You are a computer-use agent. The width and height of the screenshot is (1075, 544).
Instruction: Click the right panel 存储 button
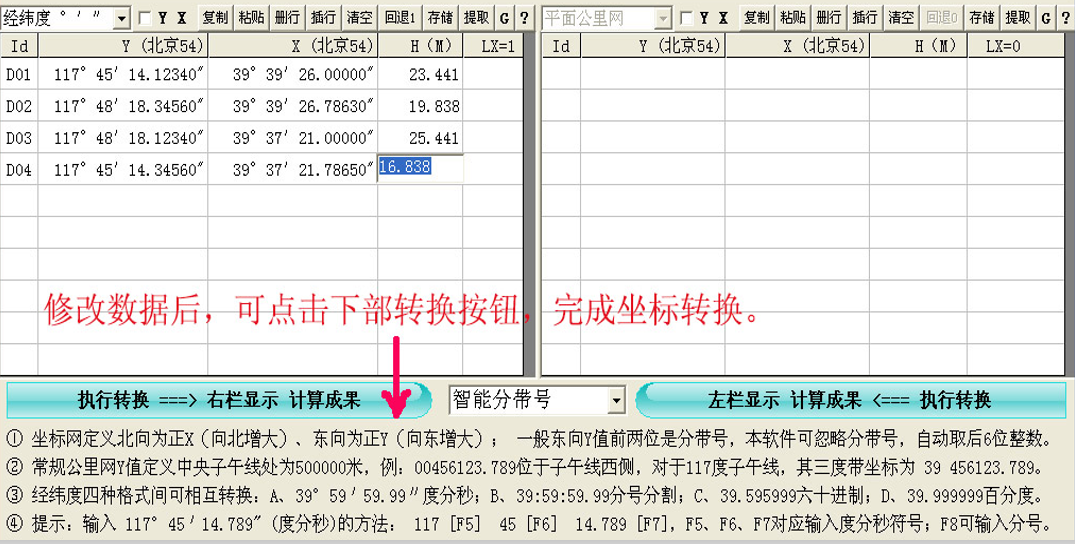click(x=982, y=18)
